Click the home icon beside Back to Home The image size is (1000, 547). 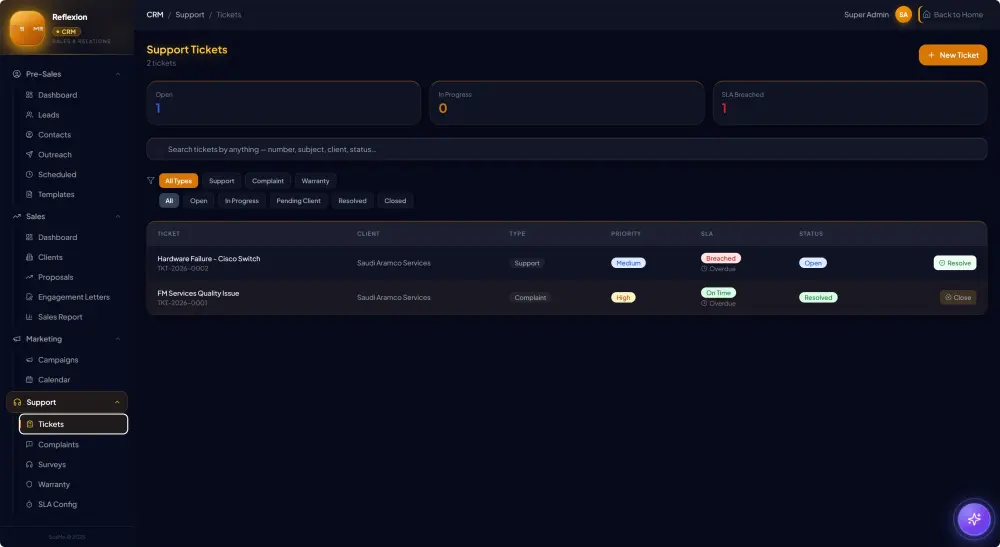click(927, 15)
